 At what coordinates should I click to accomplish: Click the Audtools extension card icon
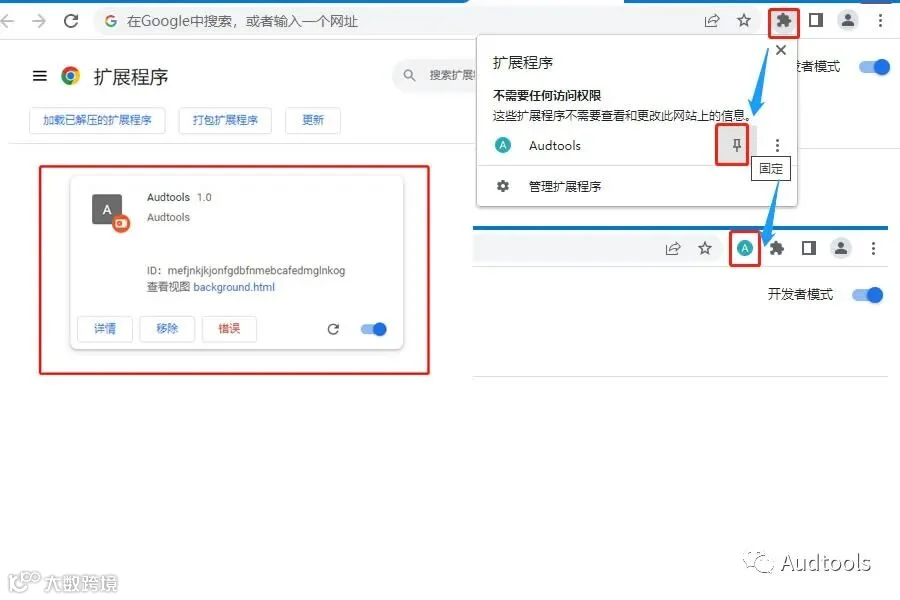tap(109, 211)
